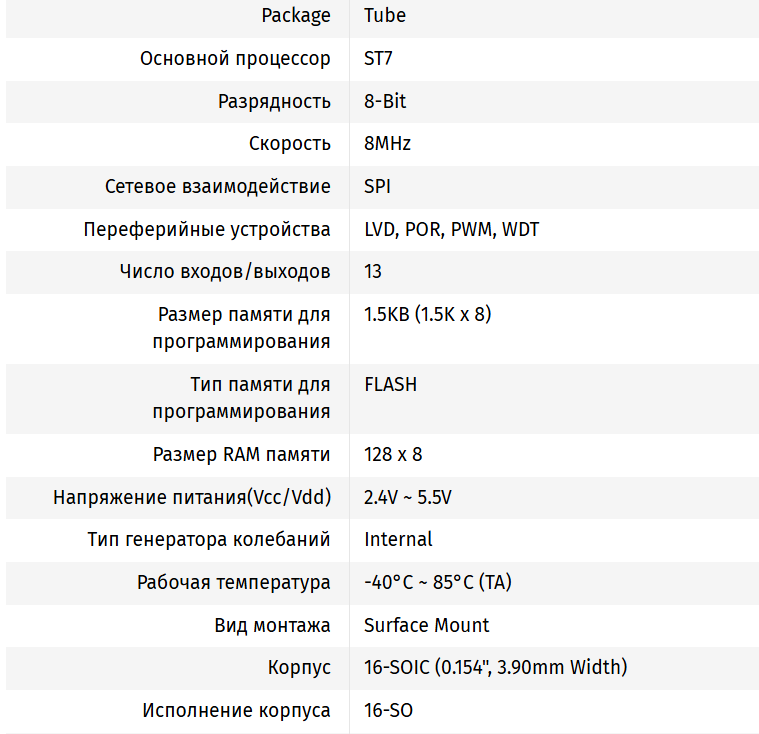Click the "2.4V ~ 5.5V" voltage value
Screen dimensions: 759x734
click(408, 497)
